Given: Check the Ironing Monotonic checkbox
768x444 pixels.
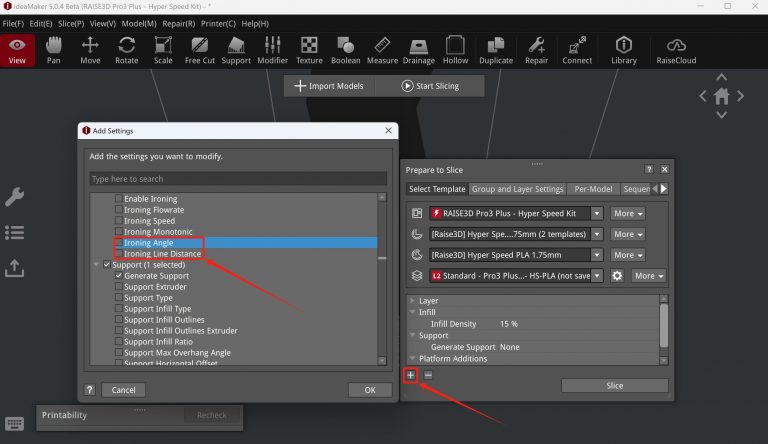Looking at the screenshot, I should point(119,231).
